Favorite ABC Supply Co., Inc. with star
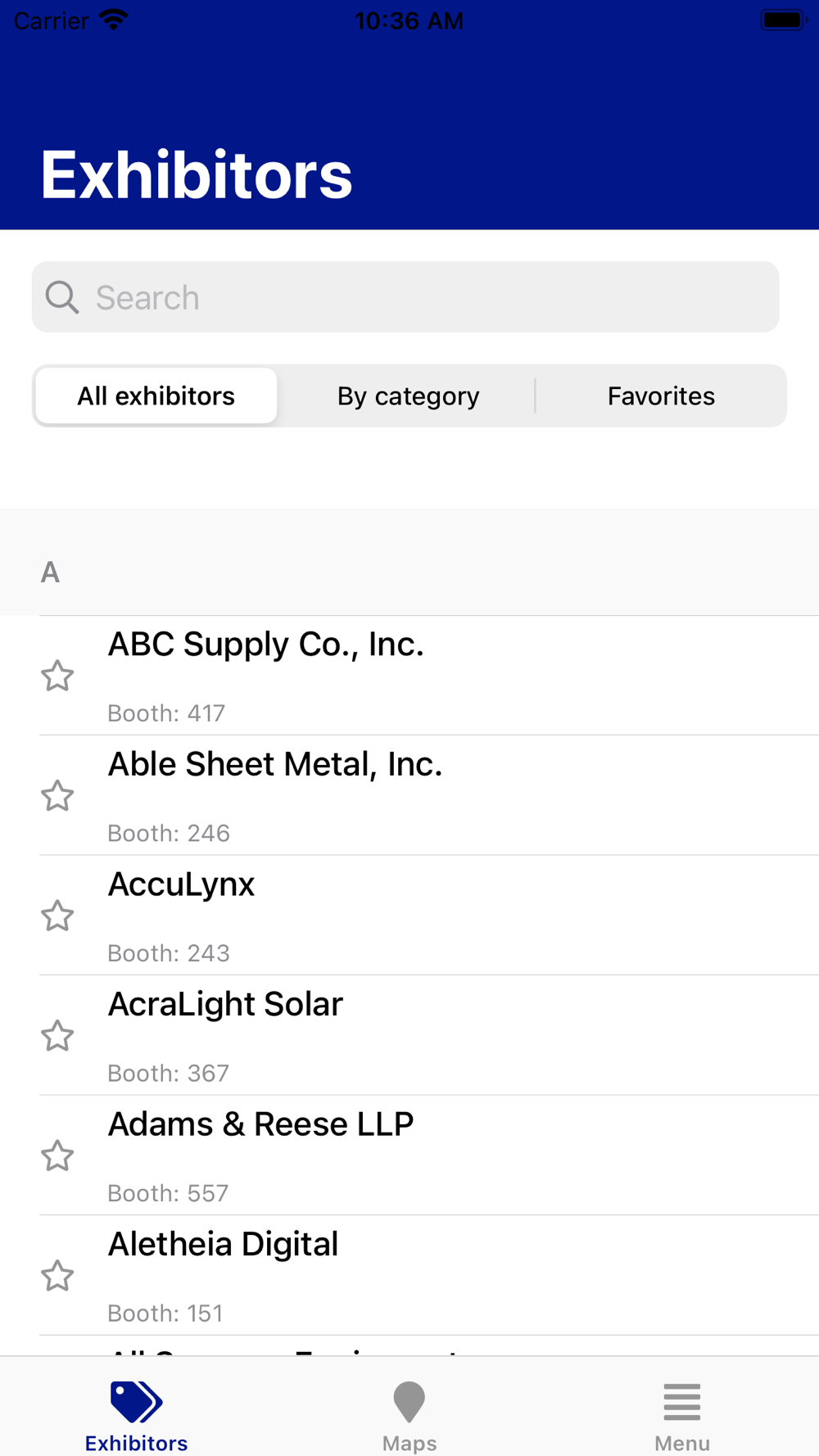 pos(57,676)
